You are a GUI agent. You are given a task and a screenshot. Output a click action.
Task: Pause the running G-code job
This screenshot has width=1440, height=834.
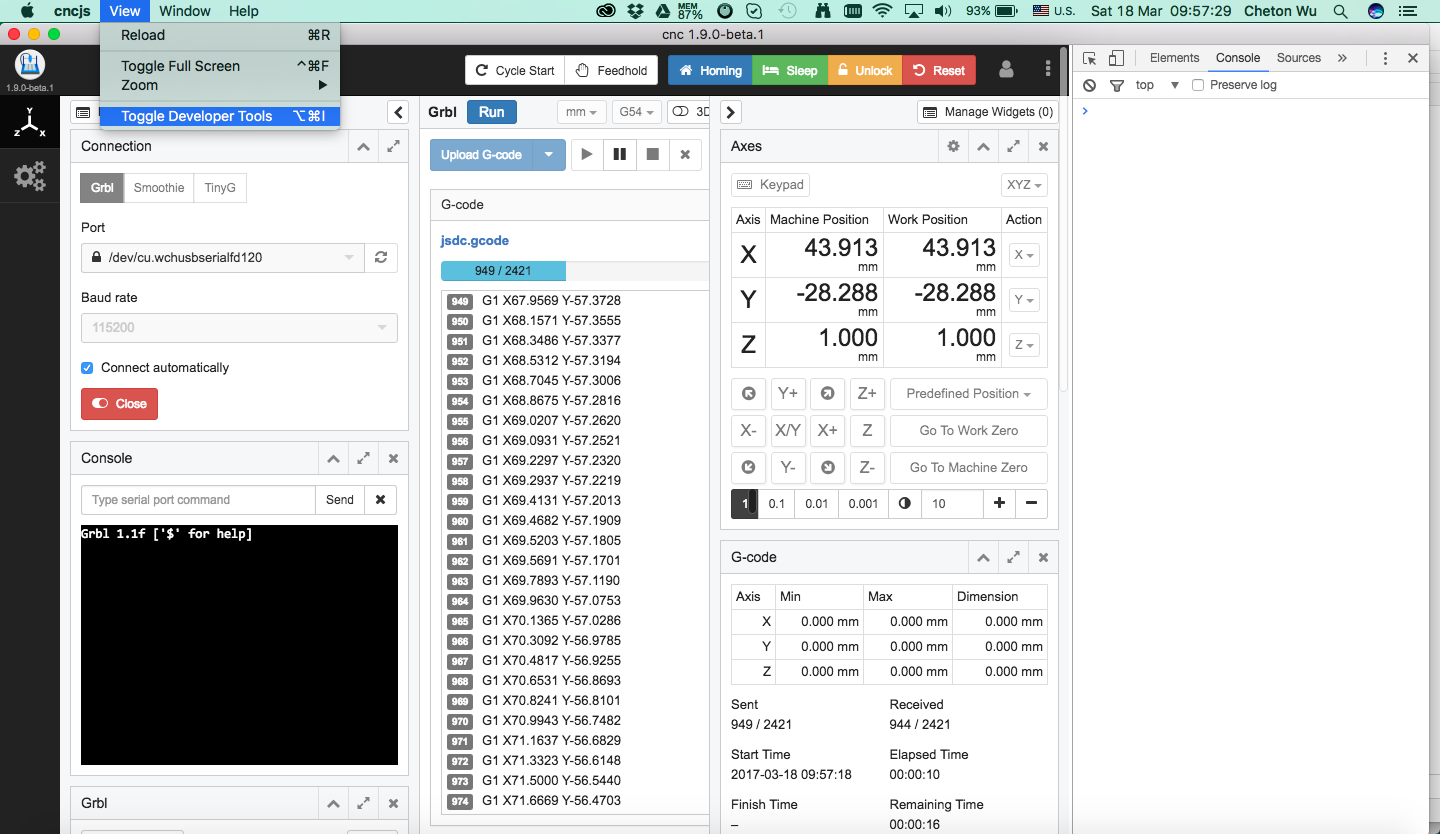pyautogui.click(x=620, y=154)
